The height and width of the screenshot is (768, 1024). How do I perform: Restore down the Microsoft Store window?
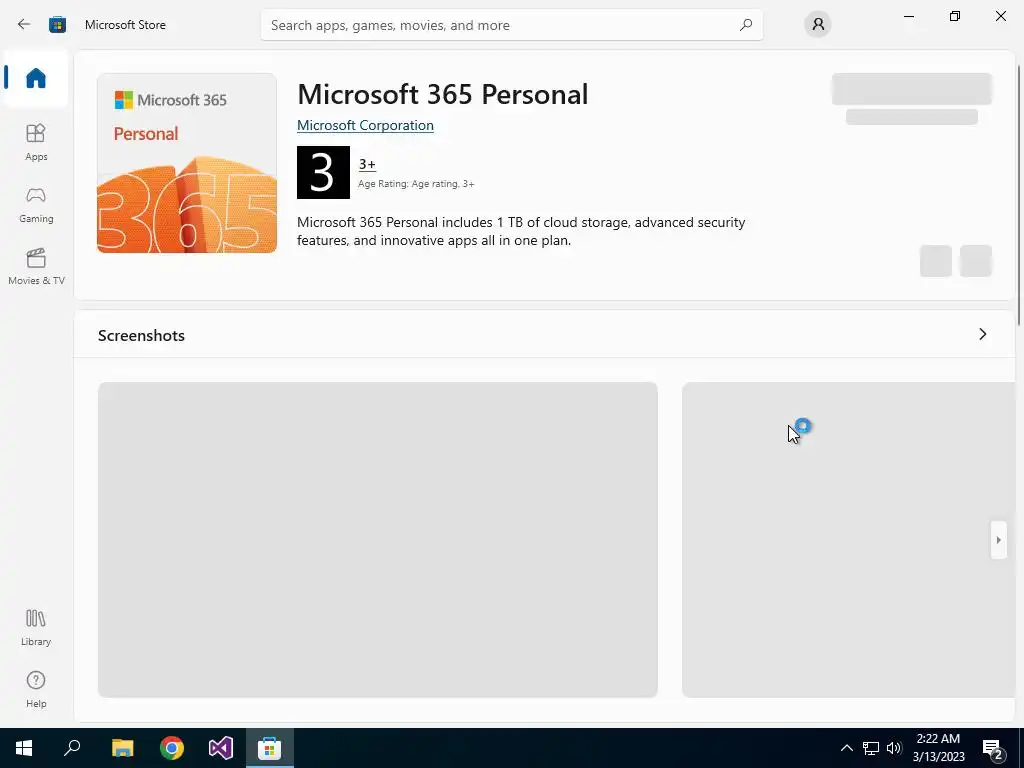(x=955, y=16)
